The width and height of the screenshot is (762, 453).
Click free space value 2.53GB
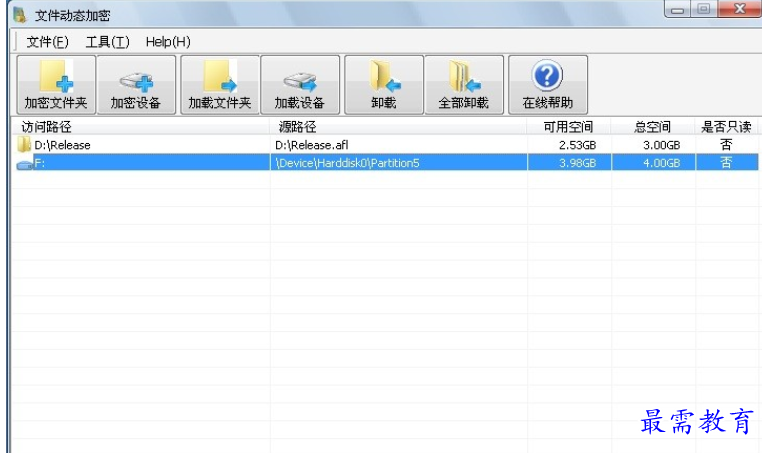[x=577, y=145]
